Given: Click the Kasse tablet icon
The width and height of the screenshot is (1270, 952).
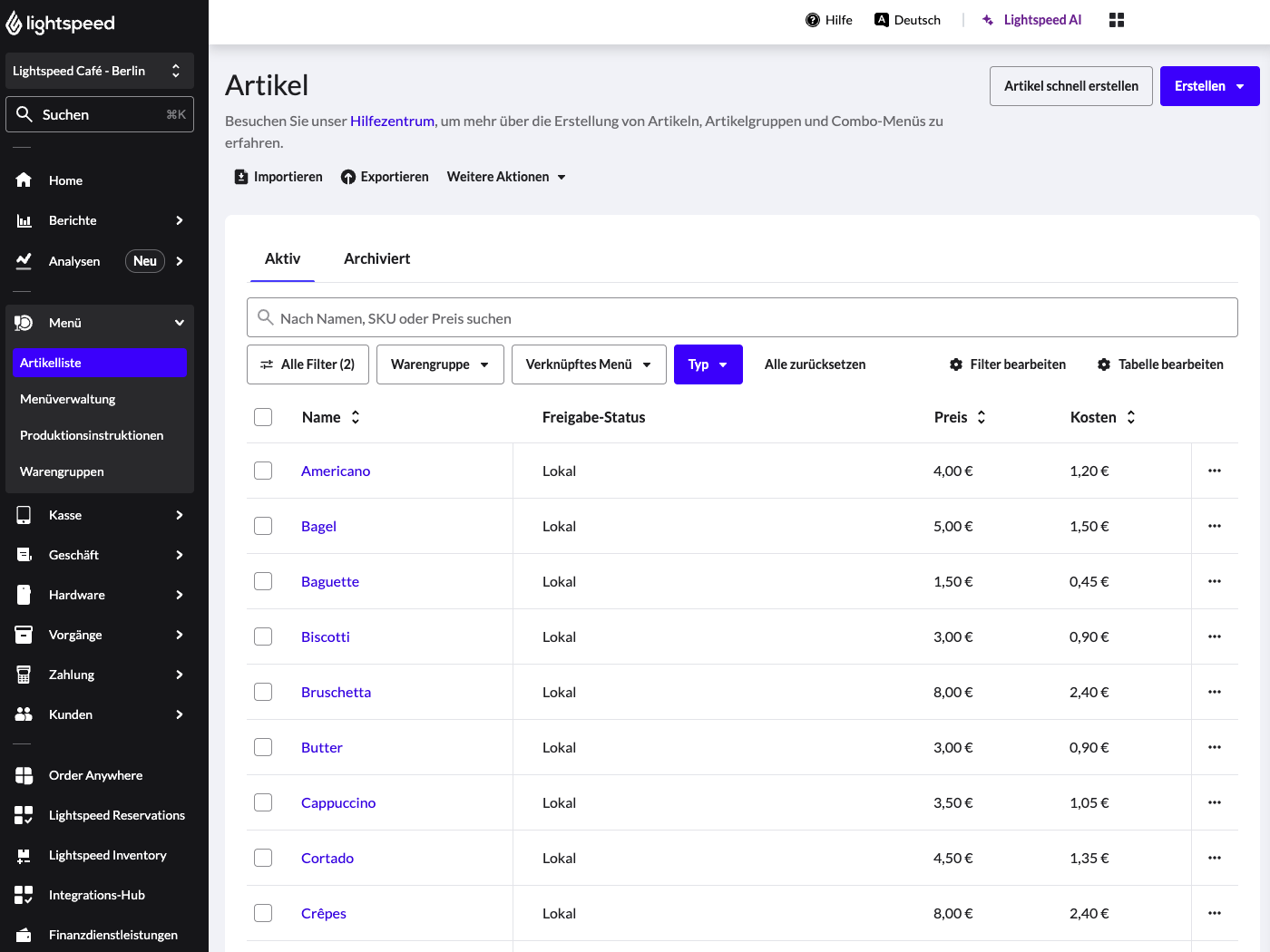Looking at the screenshot, I should [x=24, y=515].
